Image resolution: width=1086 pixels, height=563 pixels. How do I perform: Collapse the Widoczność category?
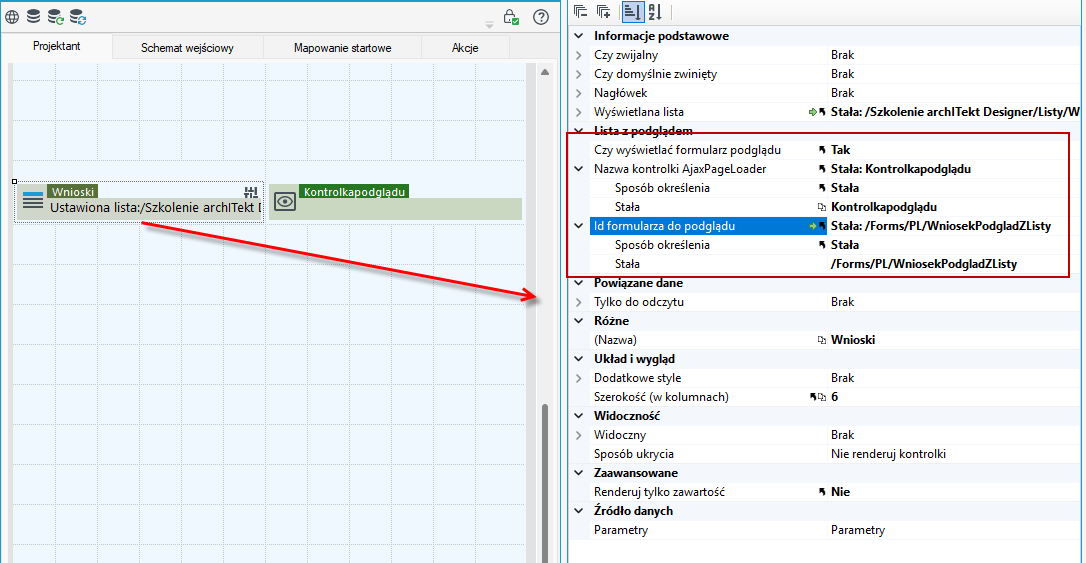tap(579, 416)
